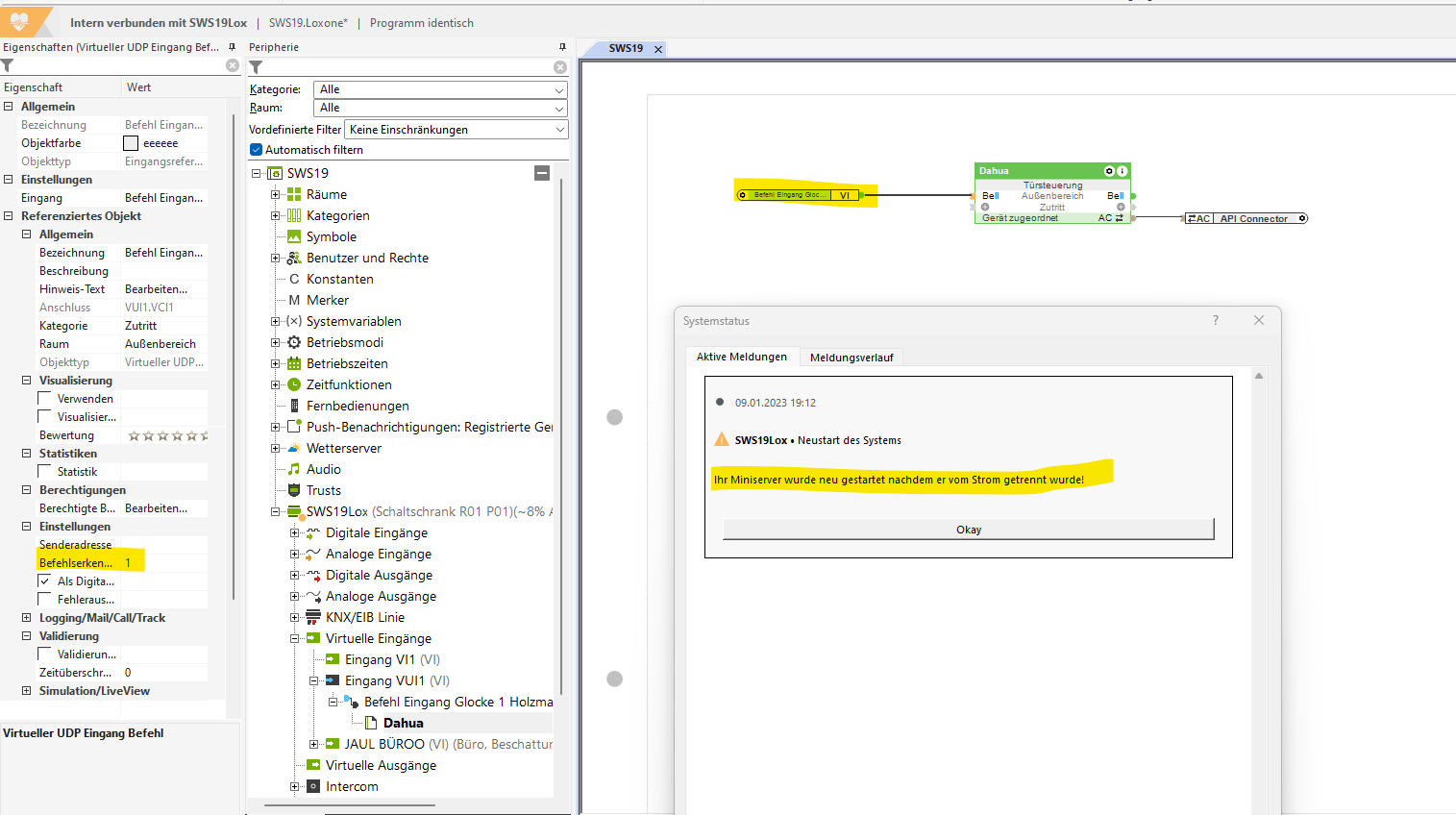Click the Systemstatus scrollbar up arrow
Viewport: 1456px width, 815px height.
click(1259, 376)
